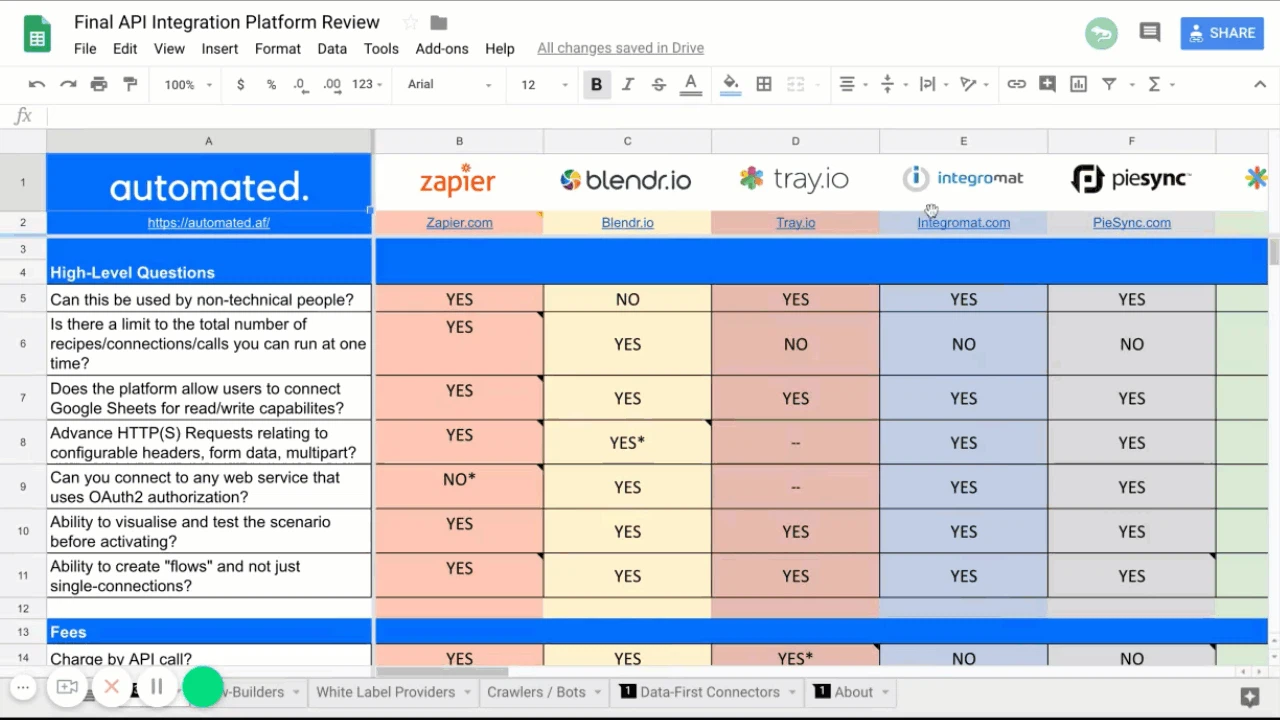1280x720 pixels.
Task: Open text wrapping dropdown
Action: (x=933, y=85)
